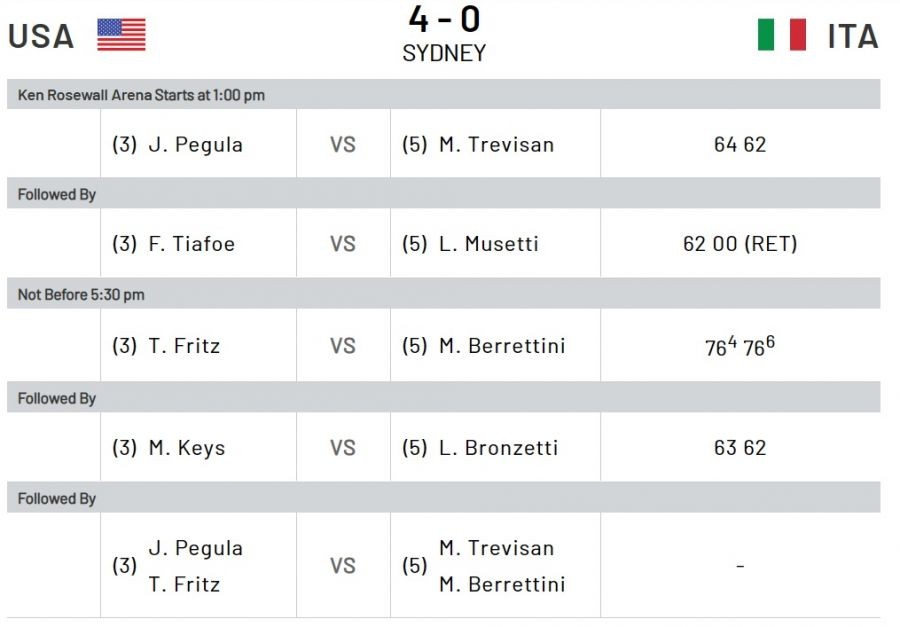Screen dimensions: 900x627
Task: Click M. Keys player name
Action: (x=187, y=448)
